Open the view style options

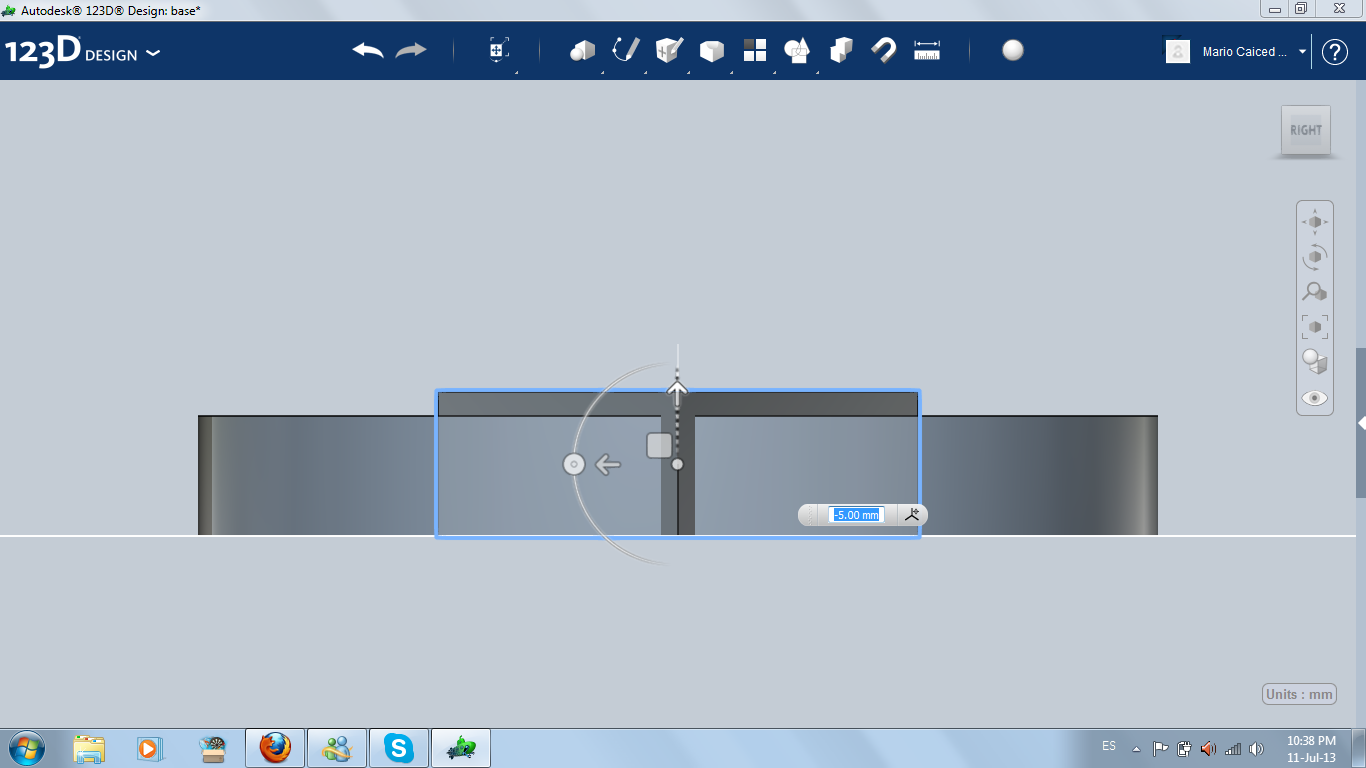pyautogui.click(x=1315, y=361)
